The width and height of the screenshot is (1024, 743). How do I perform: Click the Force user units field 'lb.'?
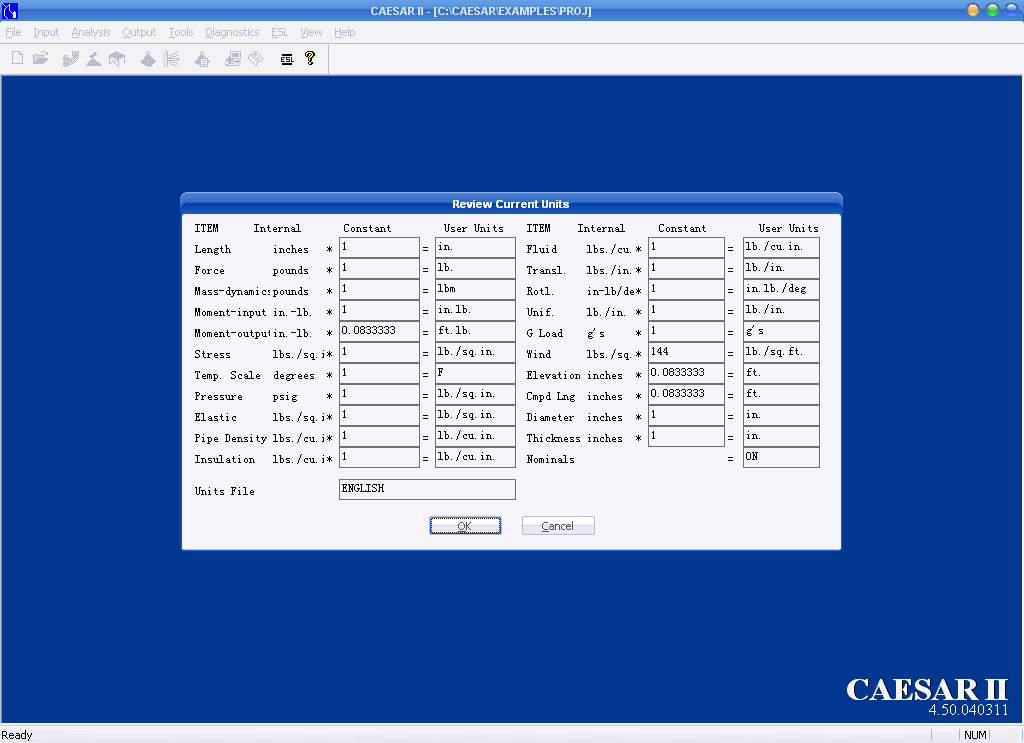pos(475,268)
